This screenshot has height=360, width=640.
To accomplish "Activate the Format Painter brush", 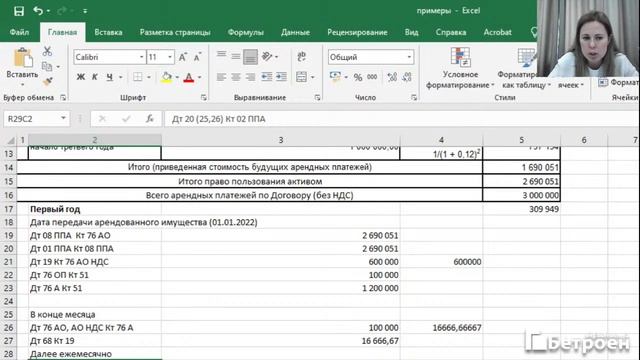I will click(47, 81).
